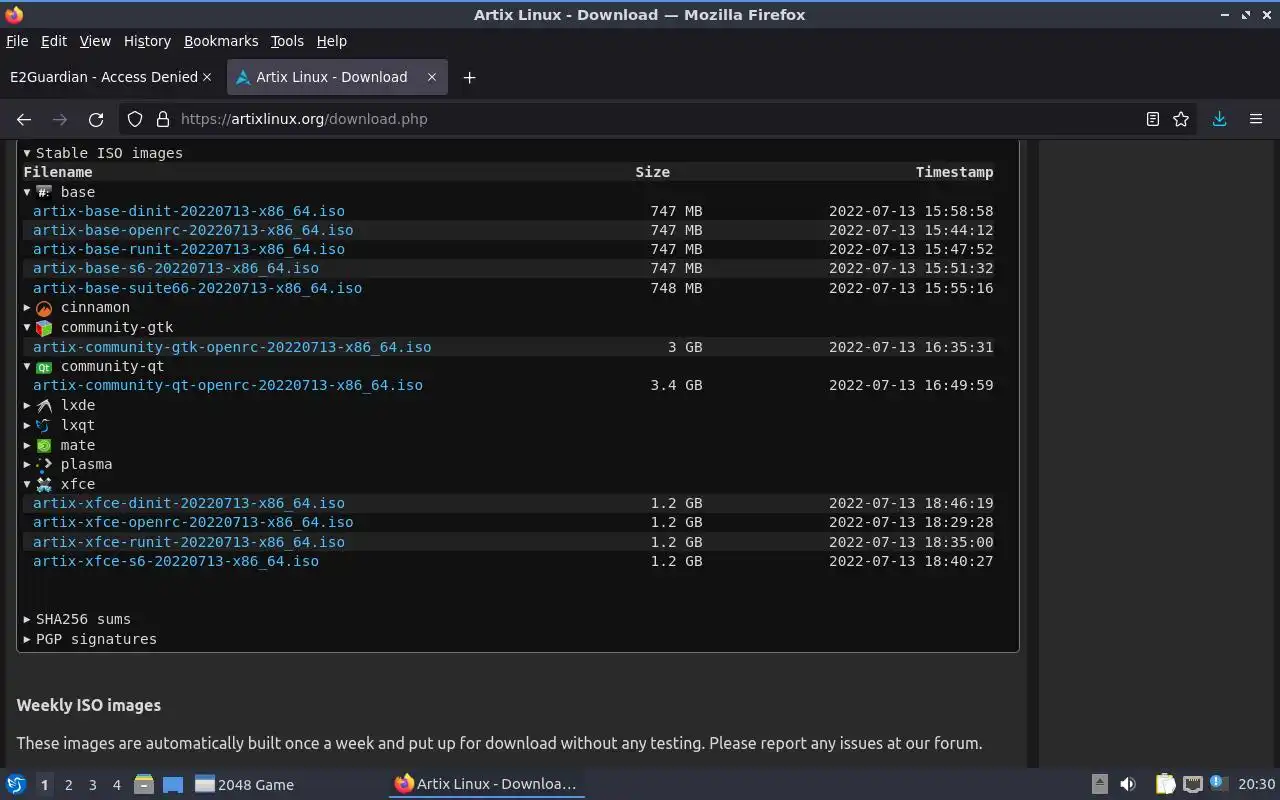This screenshot has height=800, width=1280.
Task: Collapse the base group
Action: coord(27,192)
